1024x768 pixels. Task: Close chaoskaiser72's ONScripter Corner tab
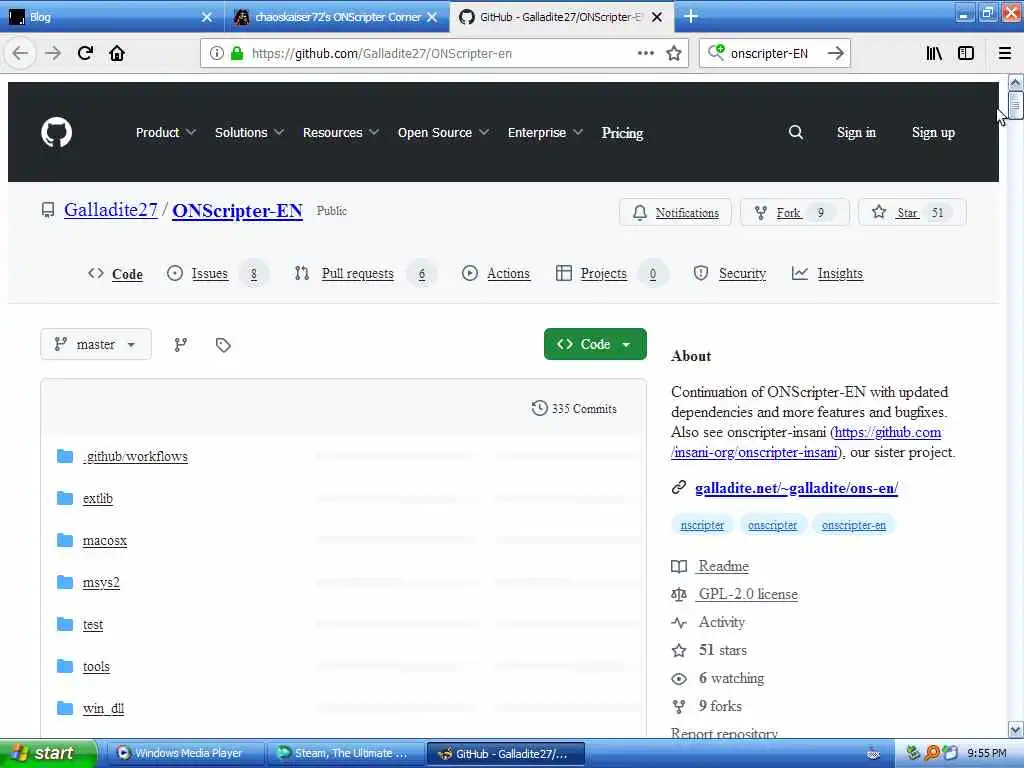[x=432, y=17]
